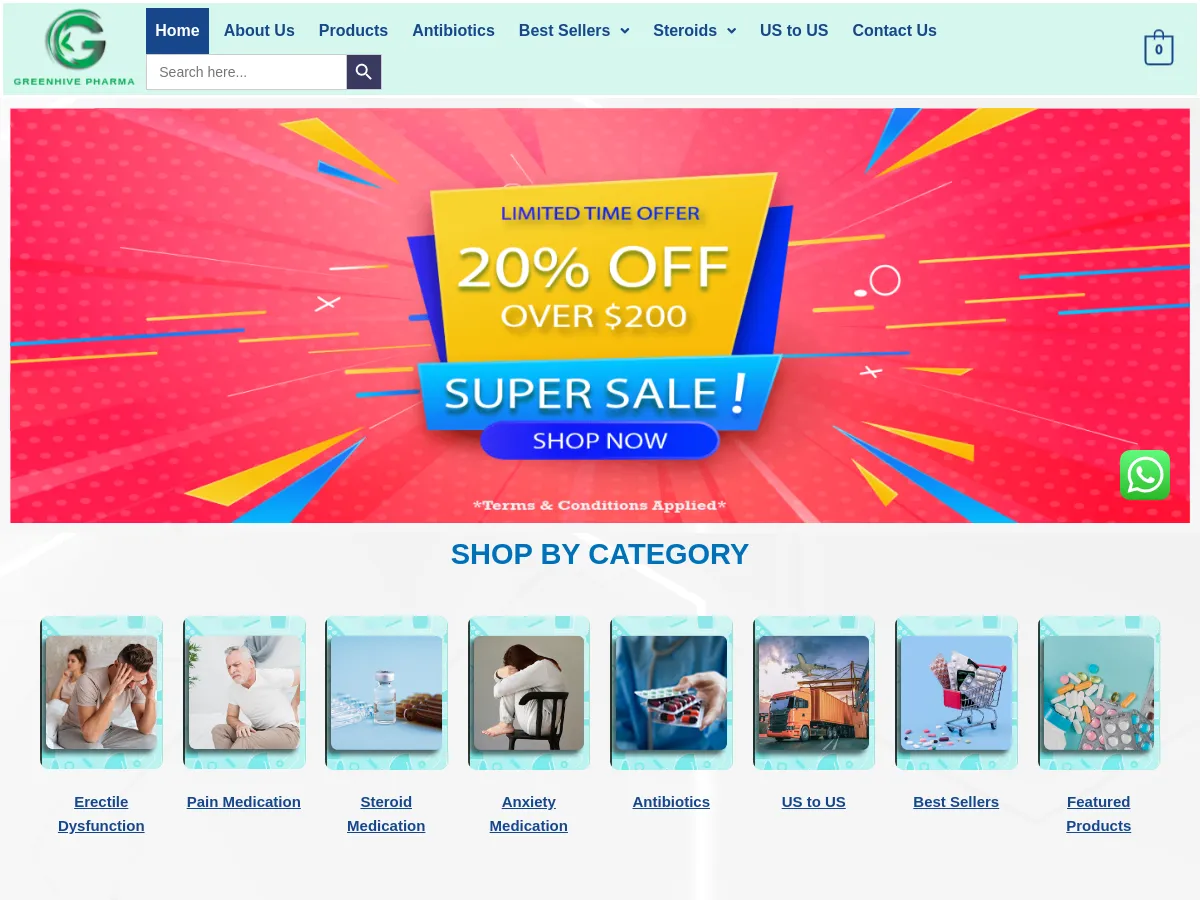Click the search magnifier button
This screenshot has width=1200, height=900.
pyautogui.click(x=364, y=72)
